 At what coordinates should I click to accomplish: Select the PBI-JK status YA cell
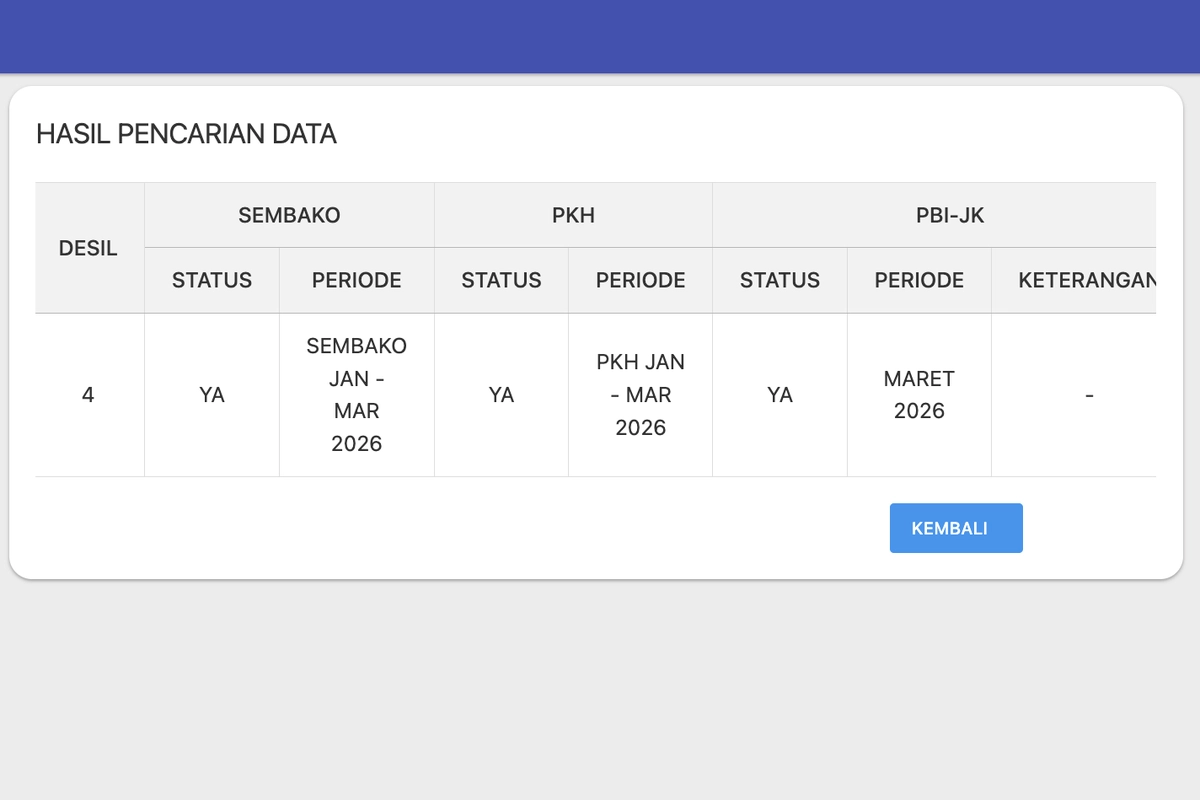click(x=780, y=395)
